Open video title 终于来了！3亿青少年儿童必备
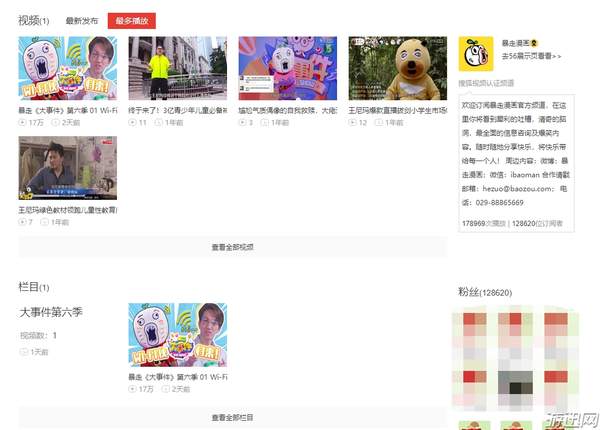 pos(178,111)
